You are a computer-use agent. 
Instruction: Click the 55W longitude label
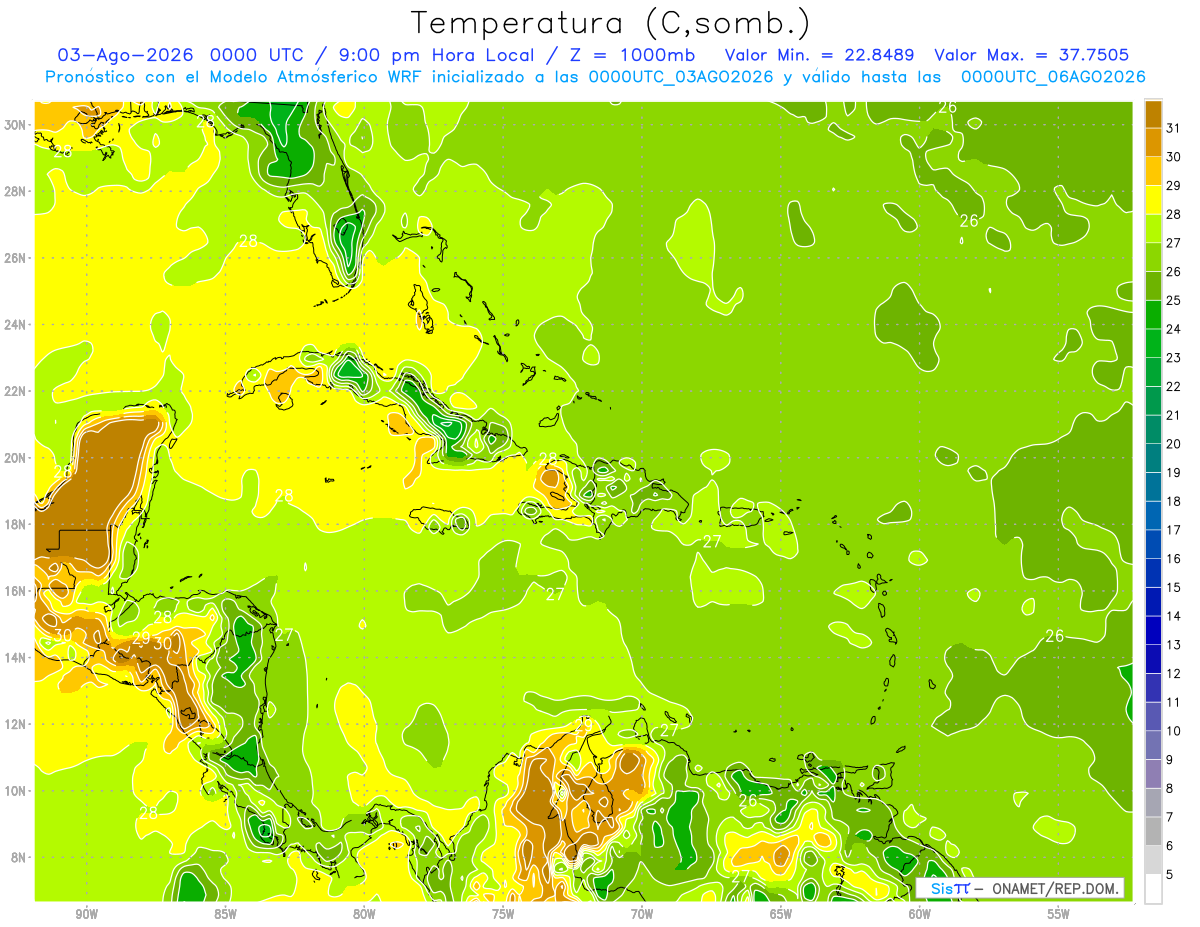click(1059, 914)
